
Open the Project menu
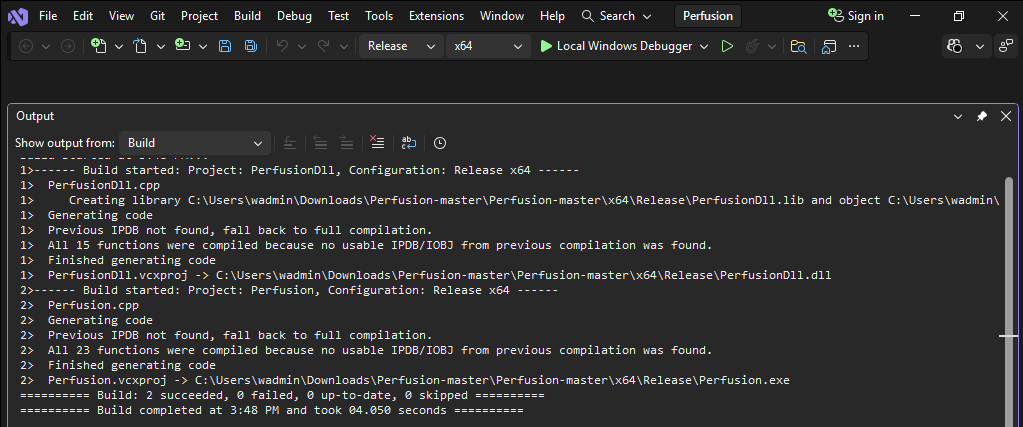pos(200,16)
